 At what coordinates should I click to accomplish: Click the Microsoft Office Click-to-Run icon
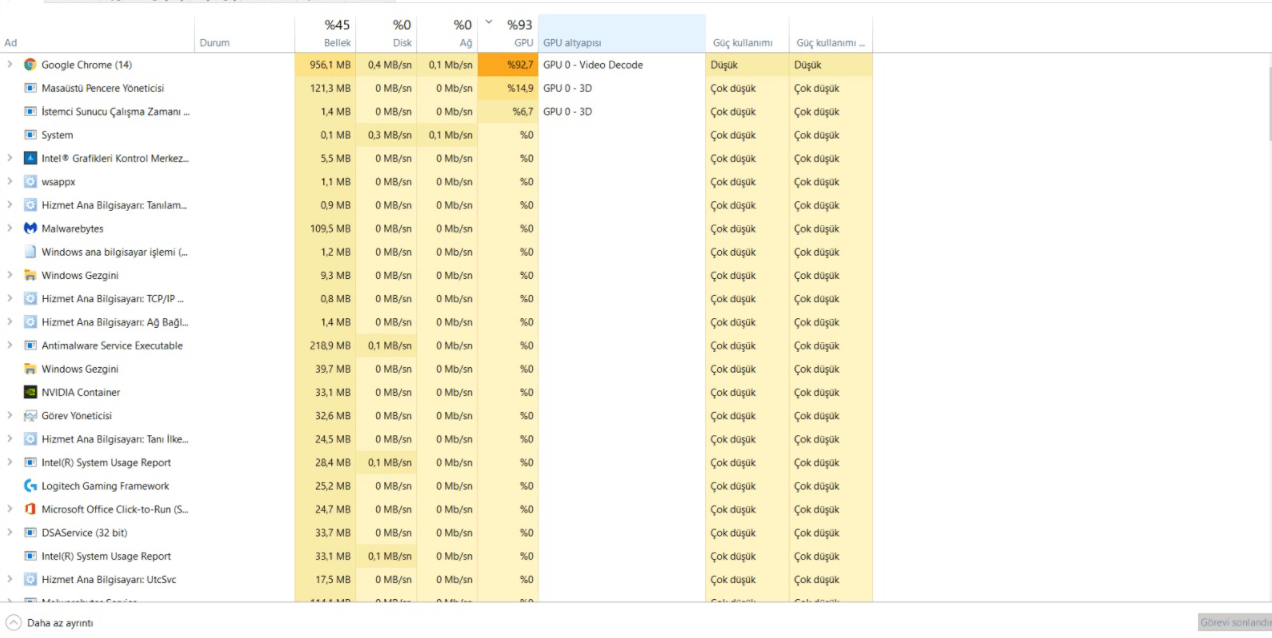click(30, 509)
